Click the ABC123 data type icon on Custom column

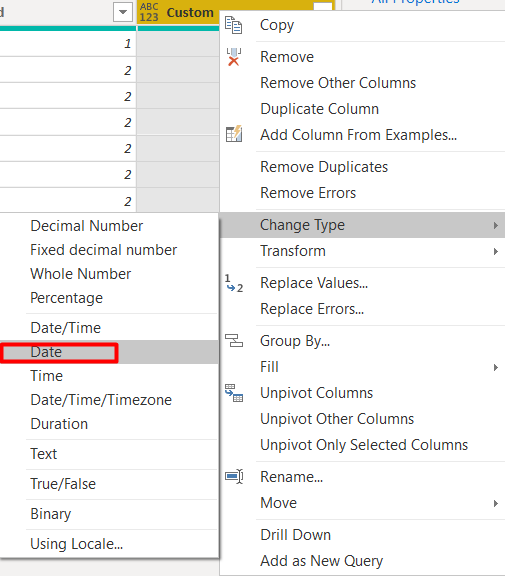coord(149,12)
